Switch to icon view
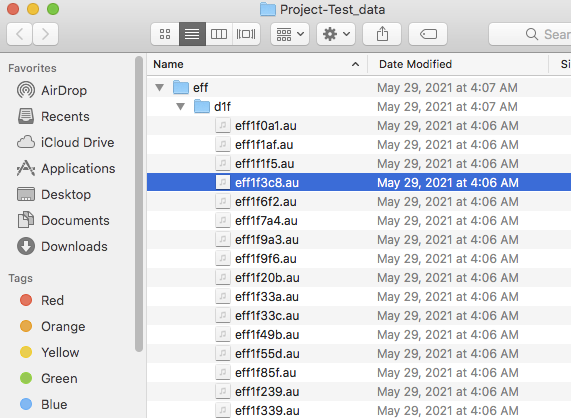 (x=165, y=34)
